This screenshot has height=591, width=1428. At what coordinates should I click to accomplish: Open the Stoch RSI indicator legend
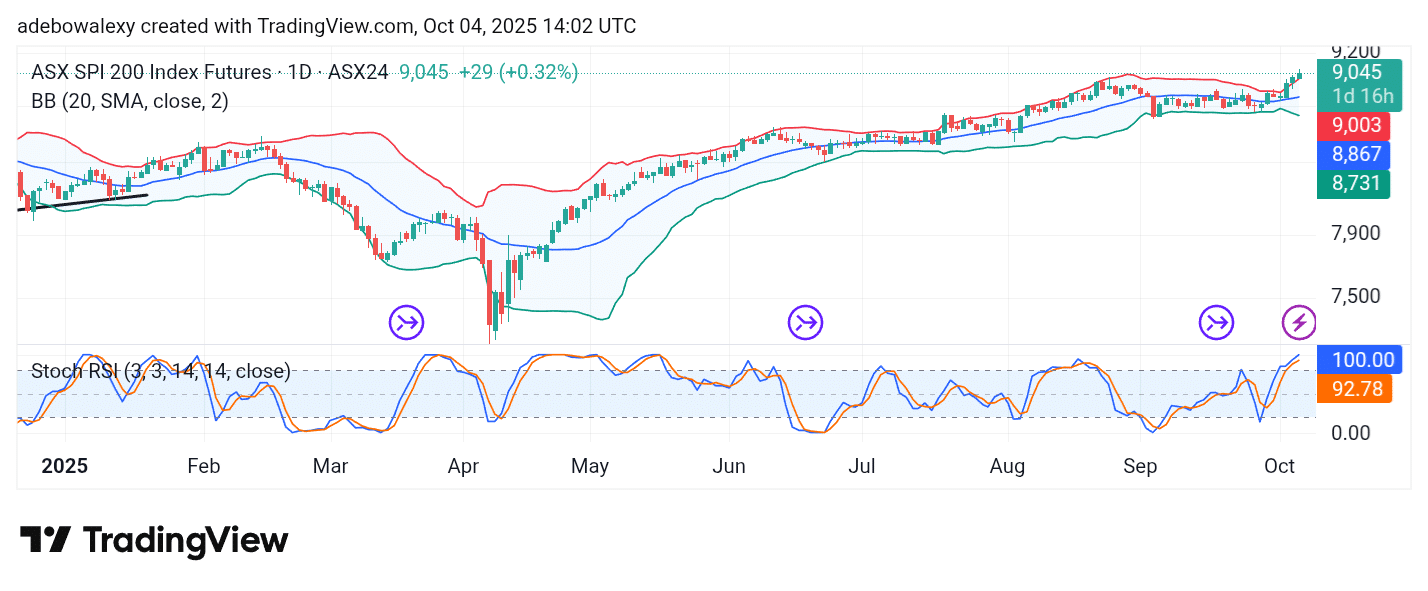click(160, 371)
